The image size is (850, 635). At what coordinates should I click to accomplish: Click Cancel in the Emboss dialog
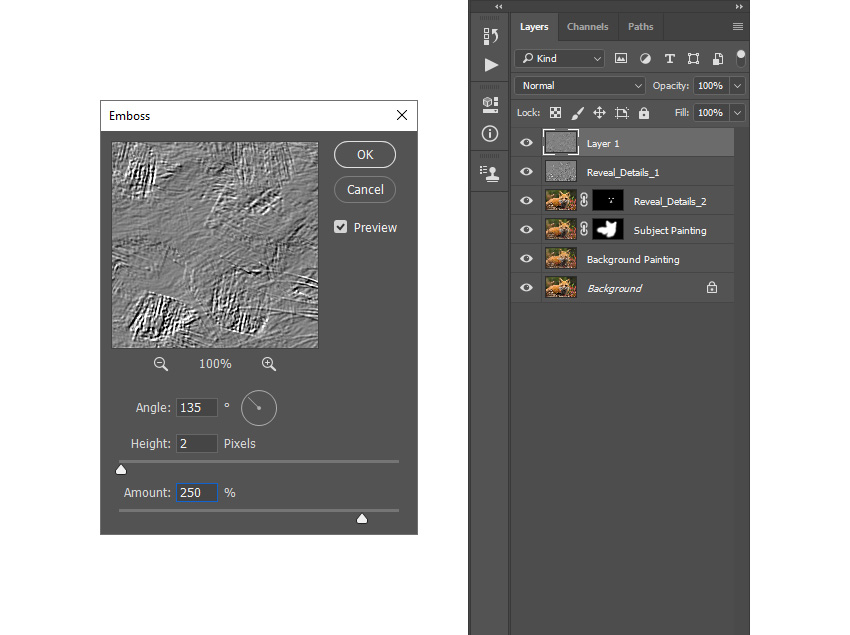pyautogui.click(x=365, y=190)
